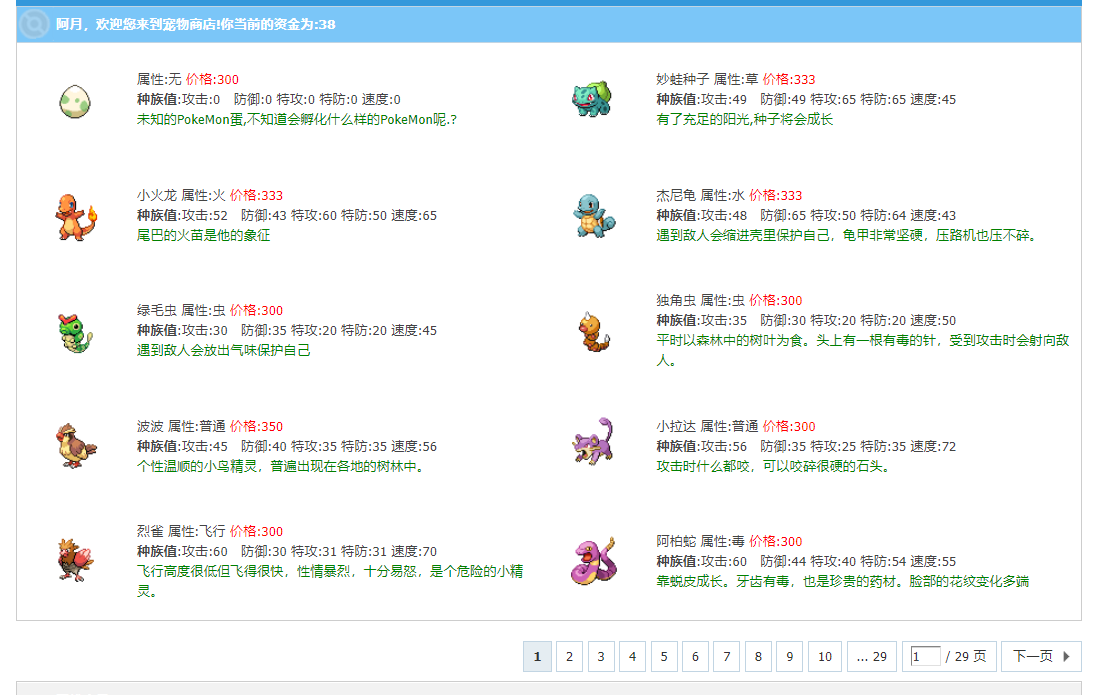
Task: Click the price 价格:333 for 妙蛙种子
Action: pyautogui.click(x=789, y=79)
